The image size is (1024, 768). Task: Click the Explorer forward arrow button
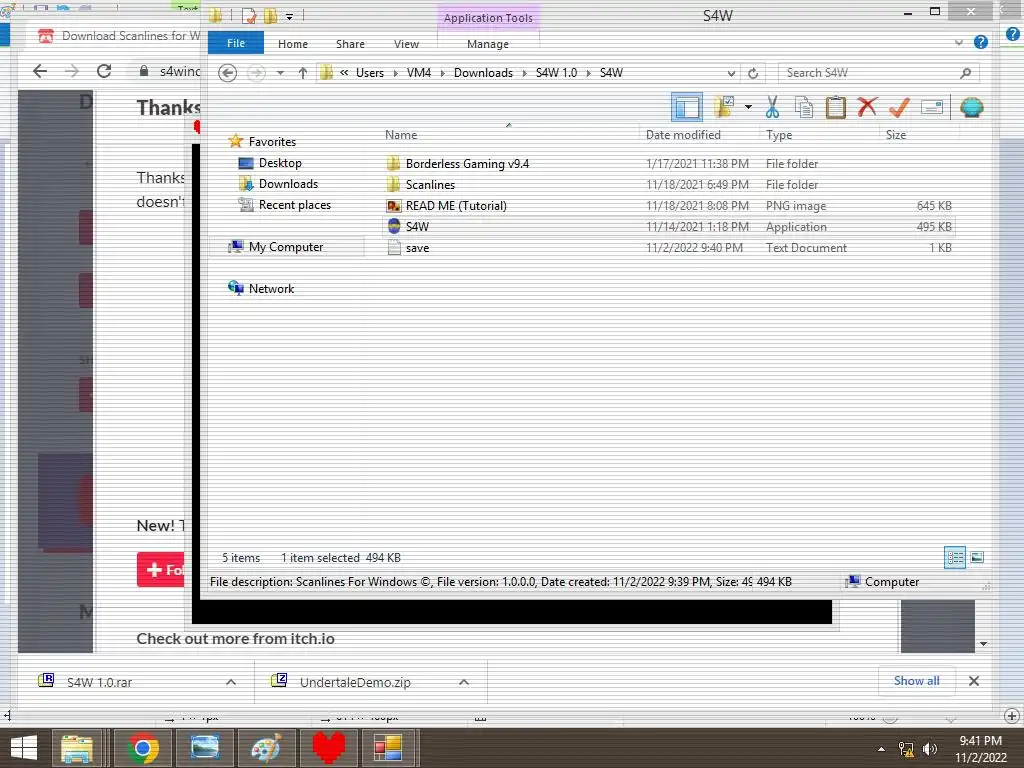[x=256, y=72]
